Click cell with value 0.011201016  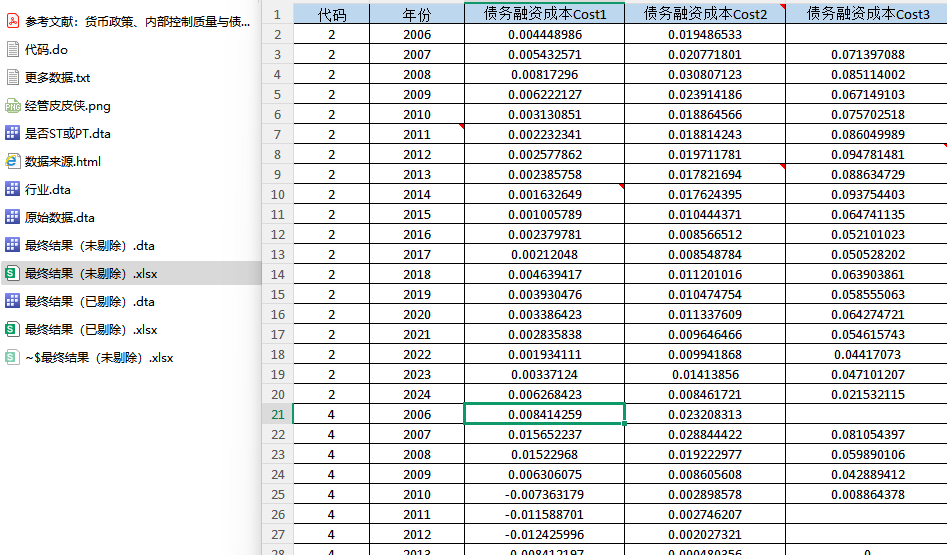[705, 274]
